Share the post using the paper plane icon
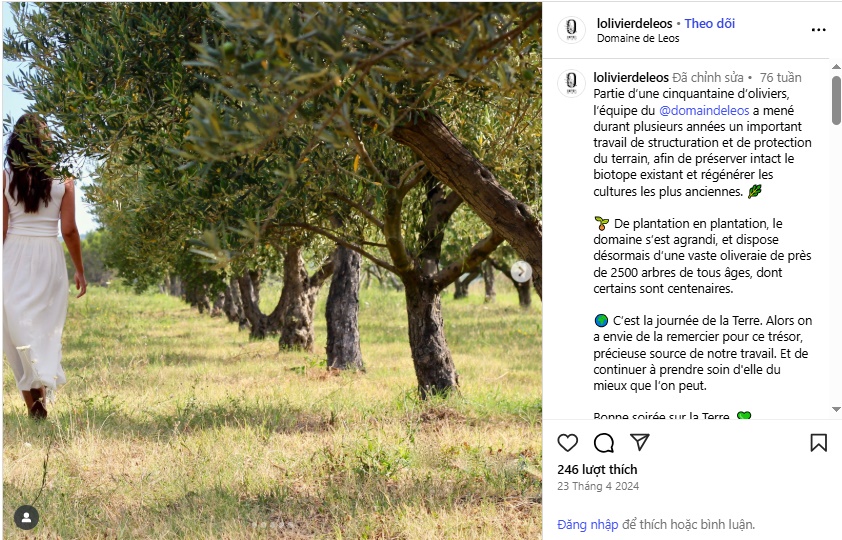The image size is (842, 540). point(640,442)
